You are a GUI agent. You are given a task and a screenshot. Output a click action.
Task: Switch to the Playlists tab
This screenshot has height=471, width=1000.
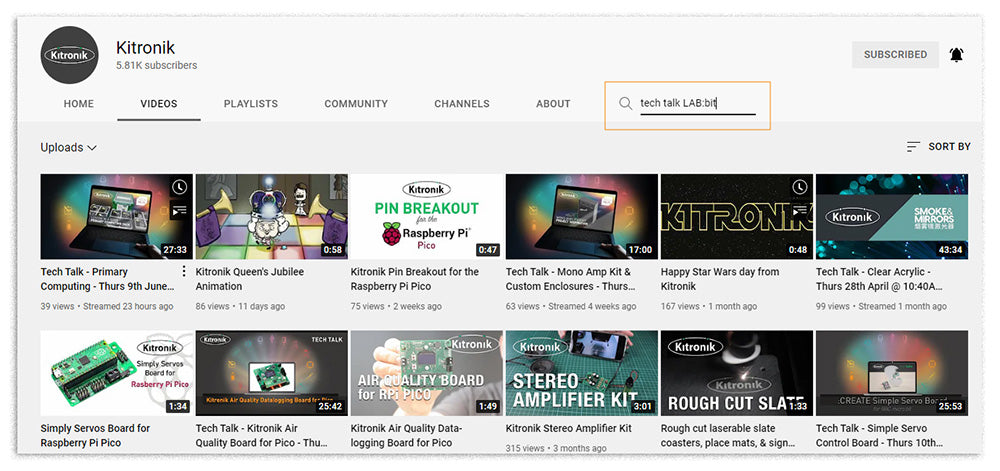click(251, 104)
